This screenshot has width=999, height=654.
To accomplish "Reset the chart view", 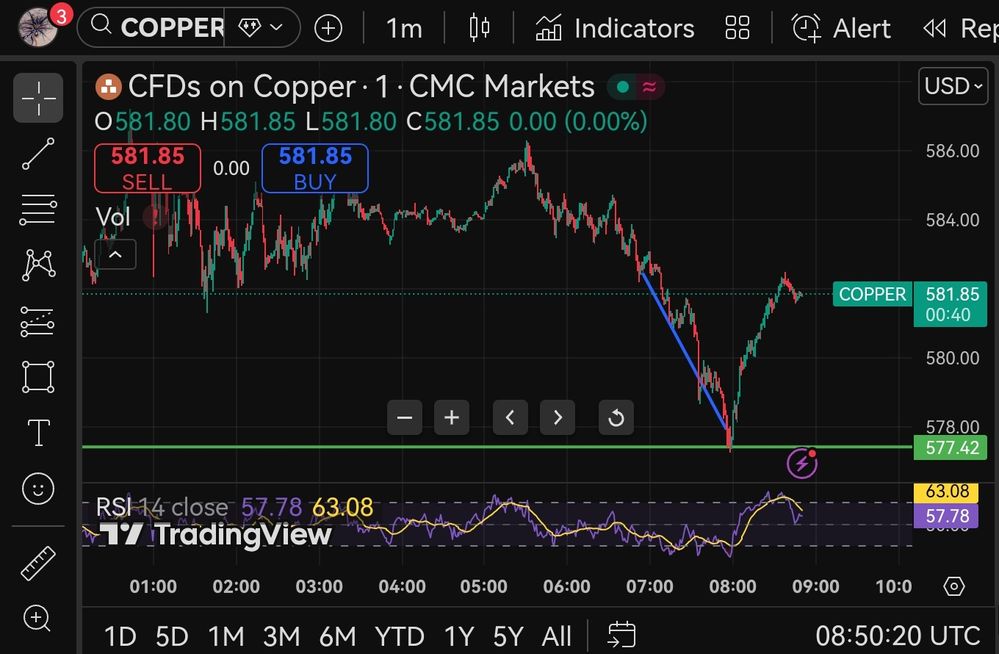I will [x=616, y=418].
